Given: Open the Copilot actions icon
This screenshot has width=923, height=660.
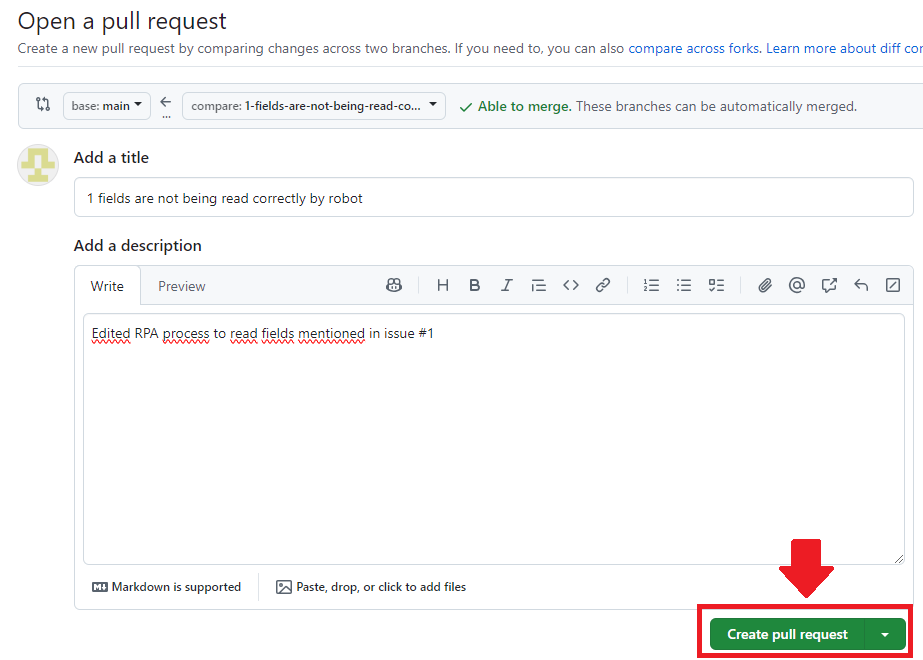Looking at the screenshot, I should coord(394,285).
